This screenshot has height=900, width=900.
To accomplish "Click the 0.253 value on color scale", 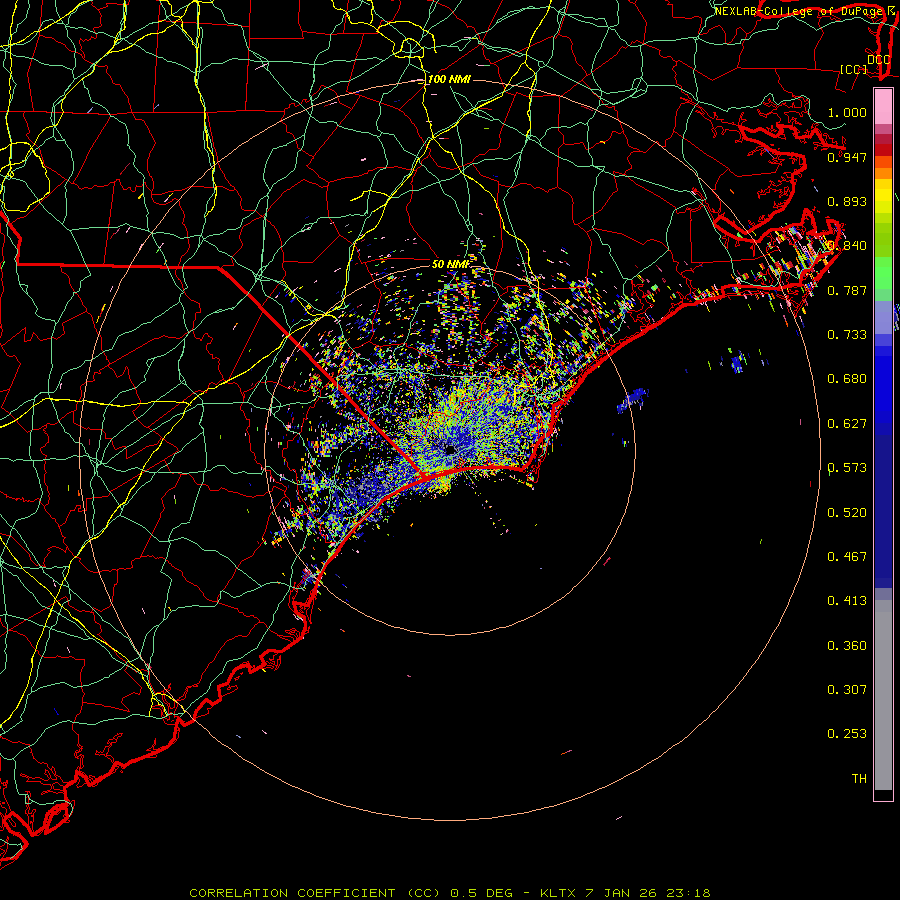I will [x=847, y=734].
